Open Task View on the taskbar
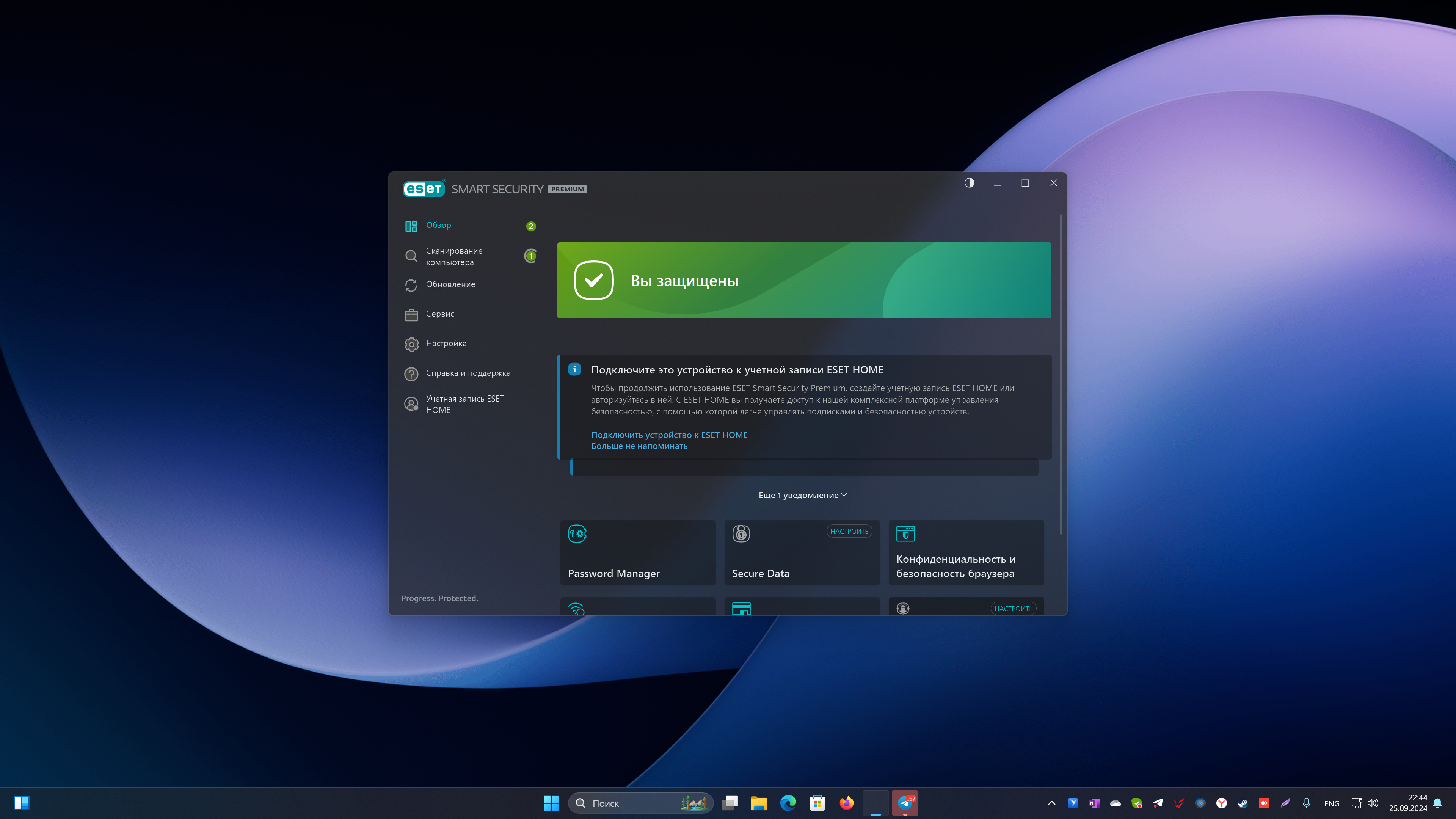 (x=730, y=803)
